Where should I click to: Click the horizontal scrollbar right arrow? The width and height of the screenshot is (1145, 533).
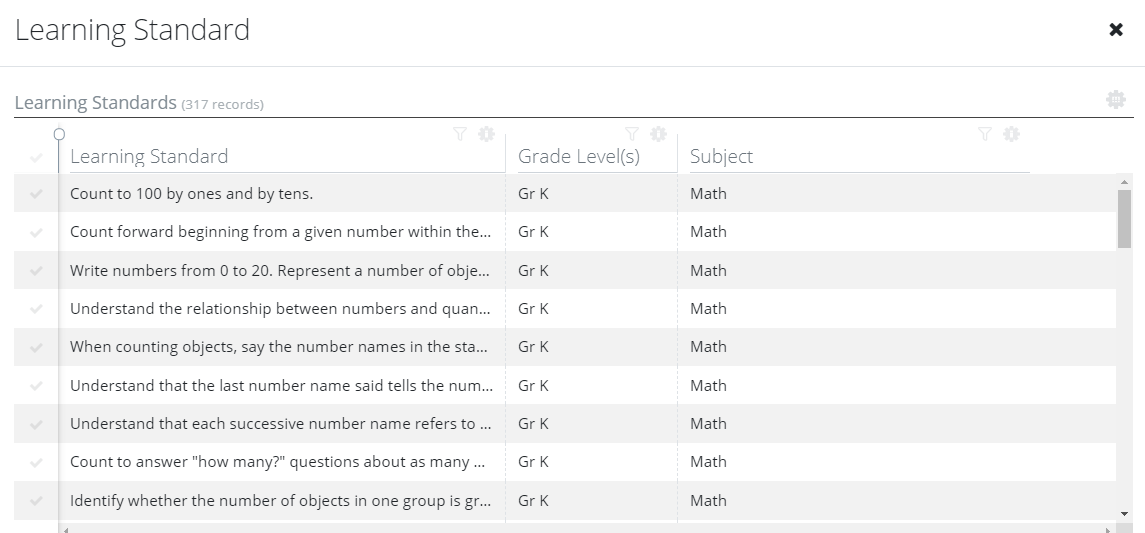tap(1108, 529)
